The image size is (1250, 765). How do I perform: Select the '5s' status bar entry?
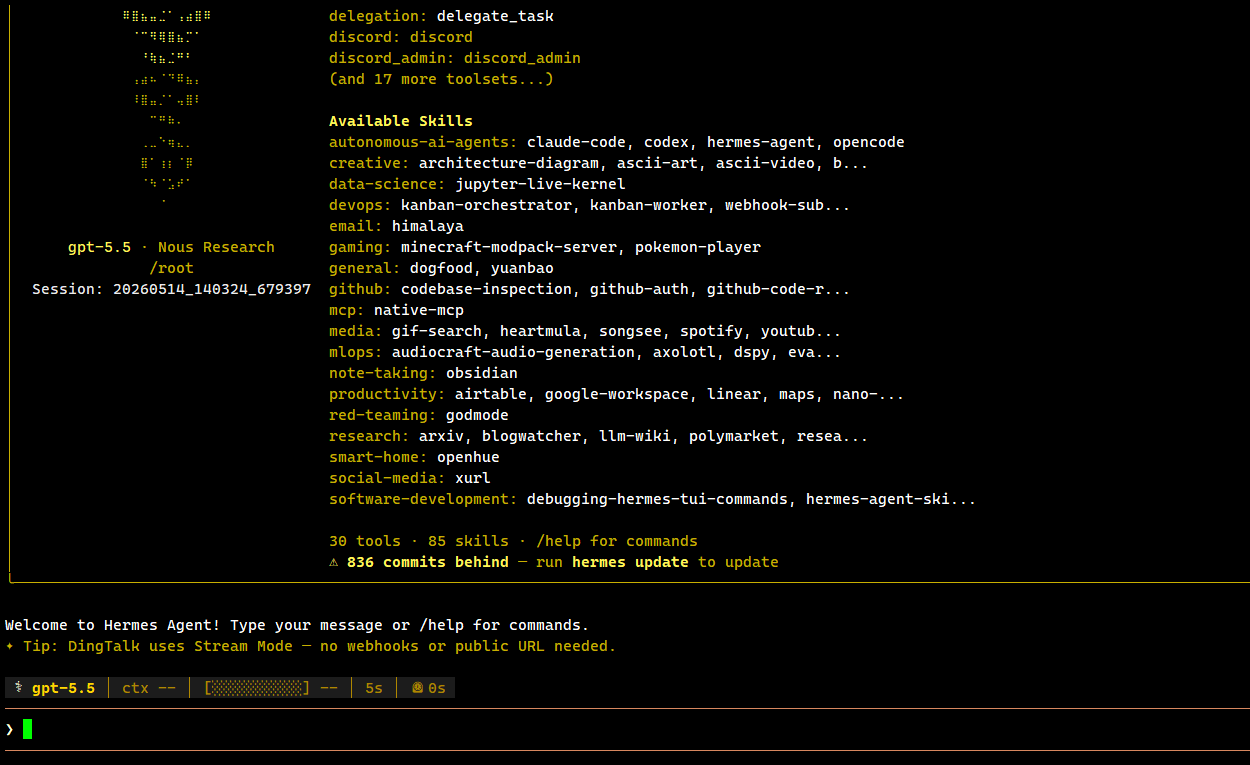(x=374, y=688)
